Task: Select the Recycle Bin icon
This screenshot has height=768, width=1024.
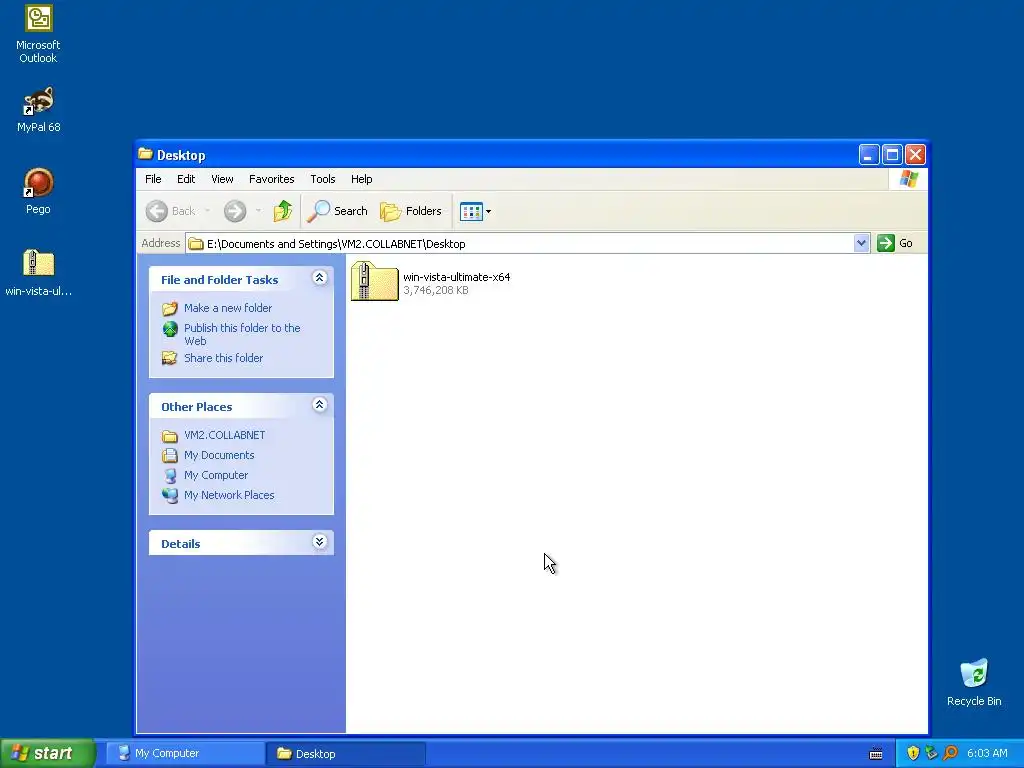Action: 974,682
